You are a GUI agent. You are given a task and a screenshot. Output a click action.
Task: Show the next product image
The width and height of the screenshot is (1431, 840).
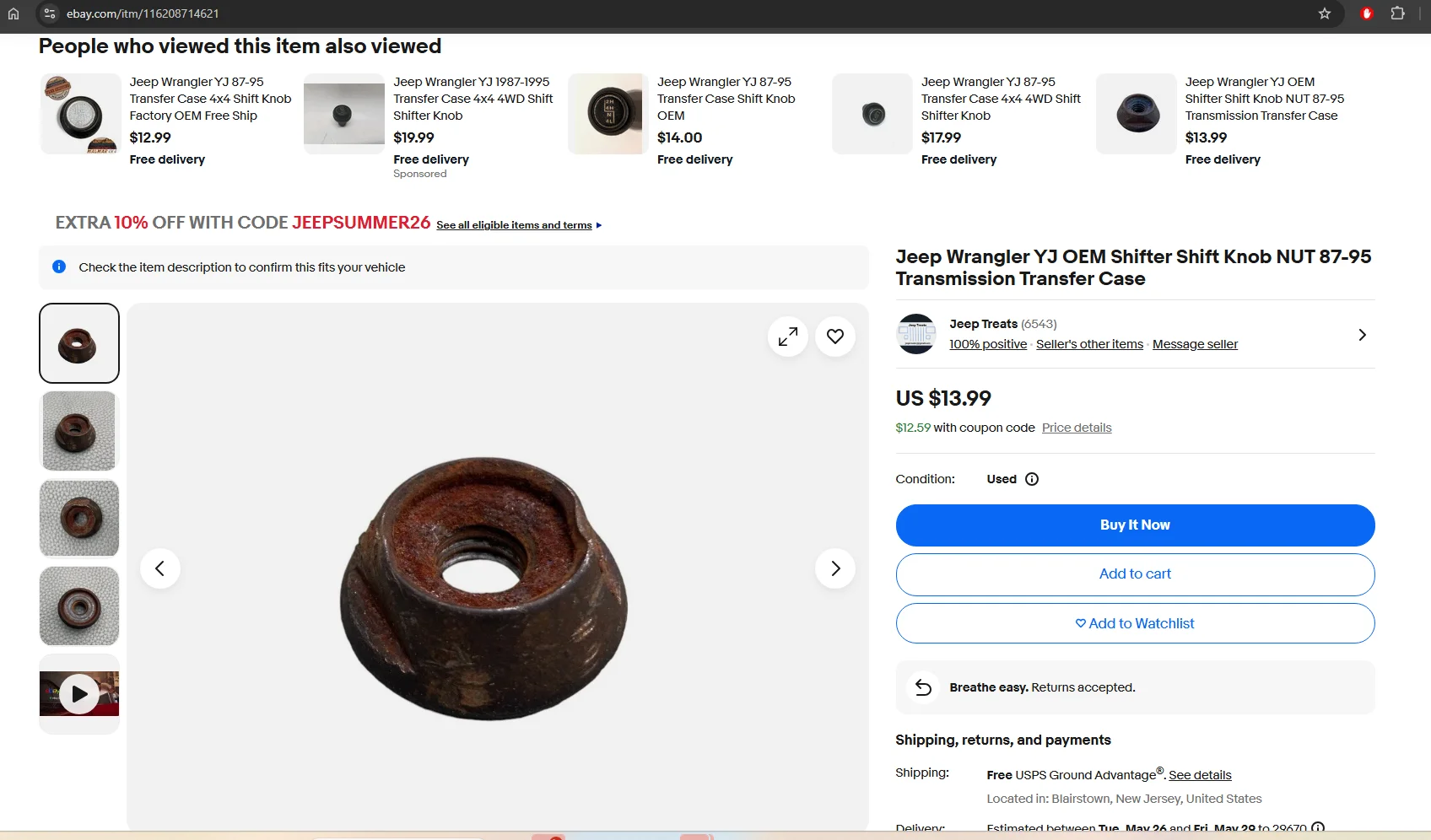pos(835,568)
